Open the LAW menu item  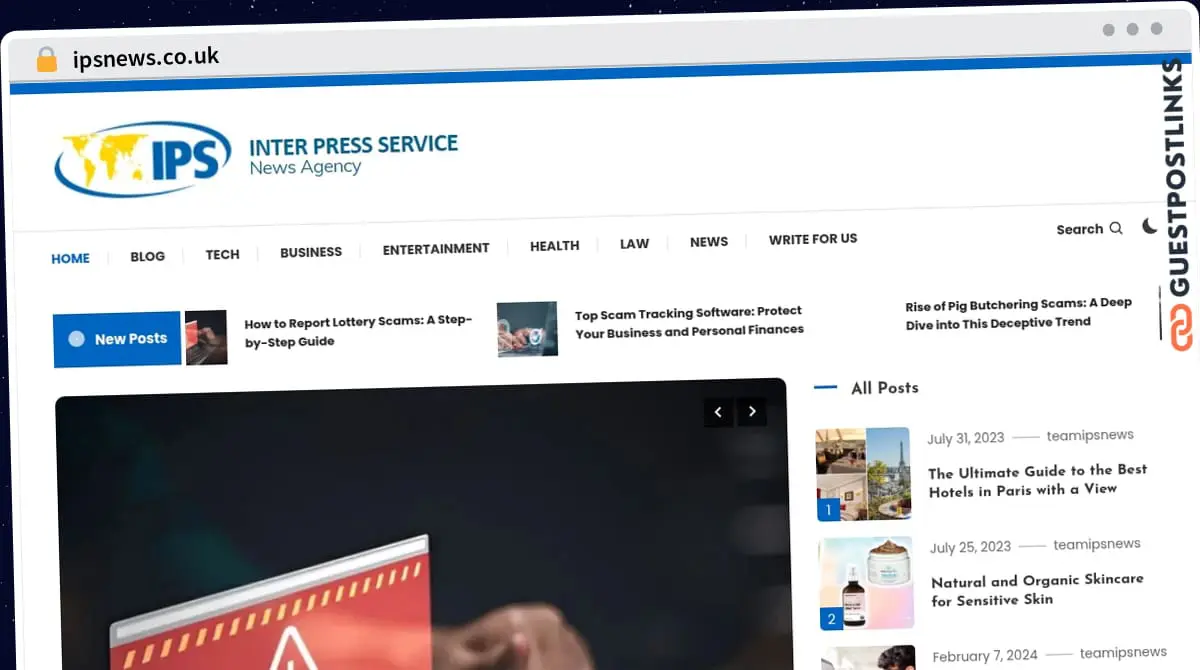point(634,243)
